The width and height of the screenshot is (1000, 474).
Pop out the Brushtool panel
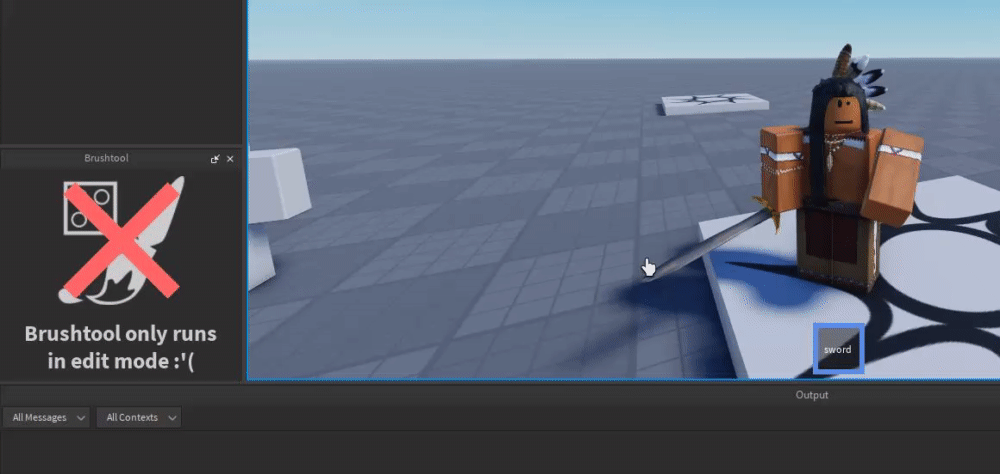(x=215, y=159)
